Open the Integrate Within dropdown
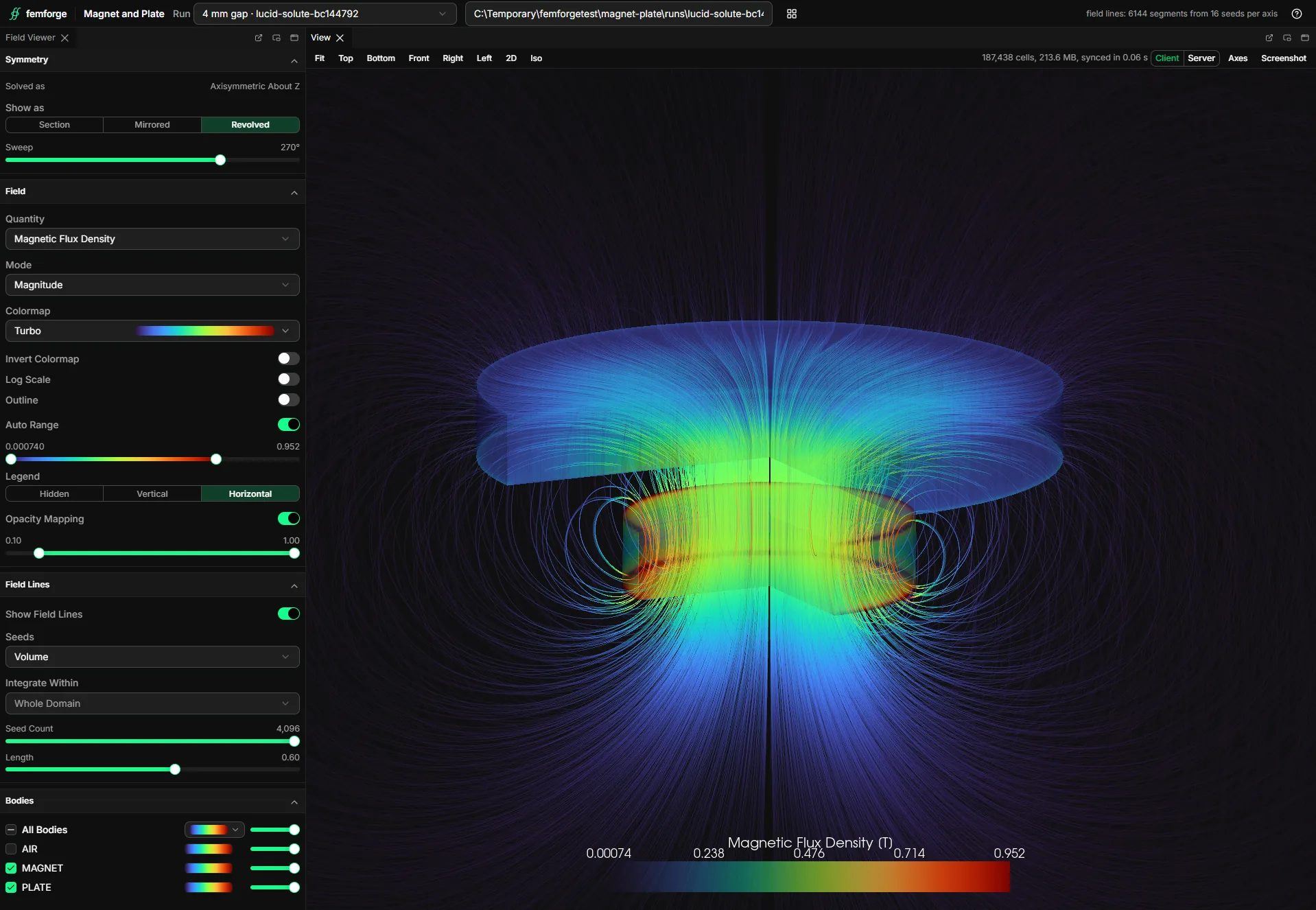 [x=152, y=703]
